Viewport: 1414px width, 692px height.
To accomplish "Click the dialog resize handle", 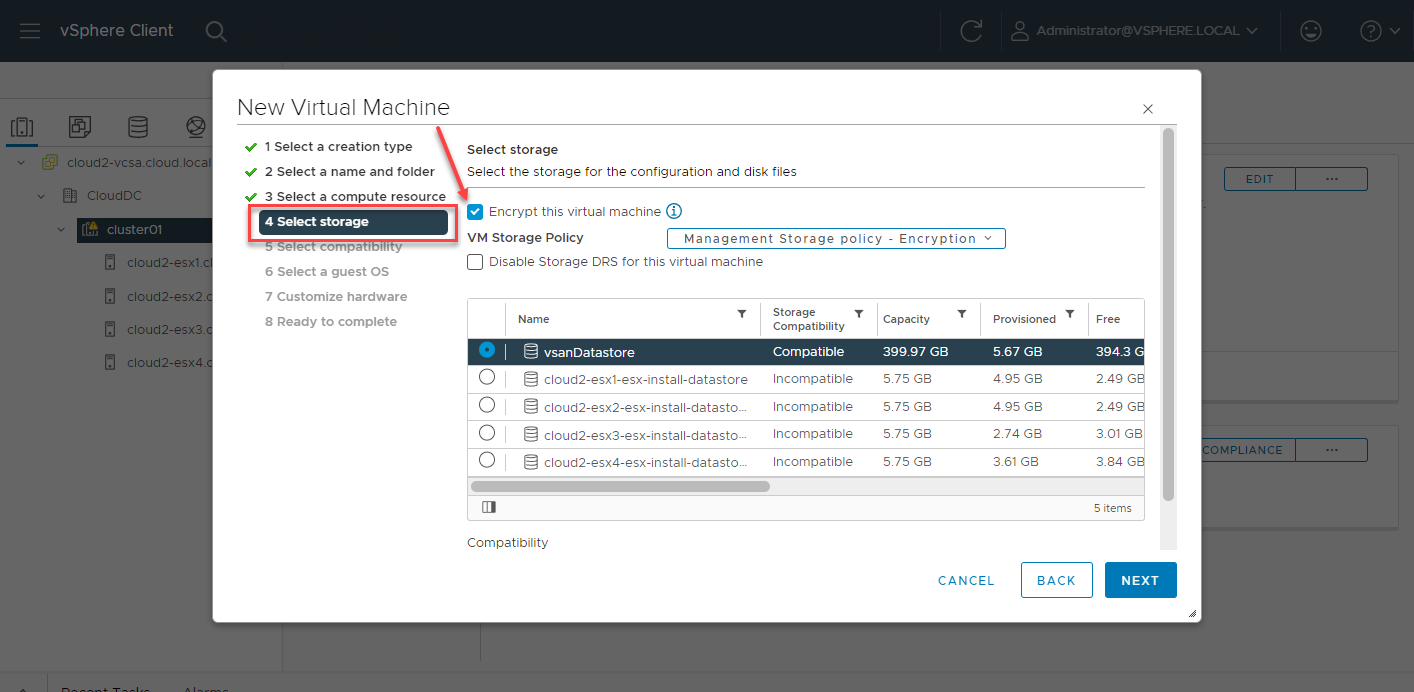I will pyautogui.click(x=1193, y=614).
